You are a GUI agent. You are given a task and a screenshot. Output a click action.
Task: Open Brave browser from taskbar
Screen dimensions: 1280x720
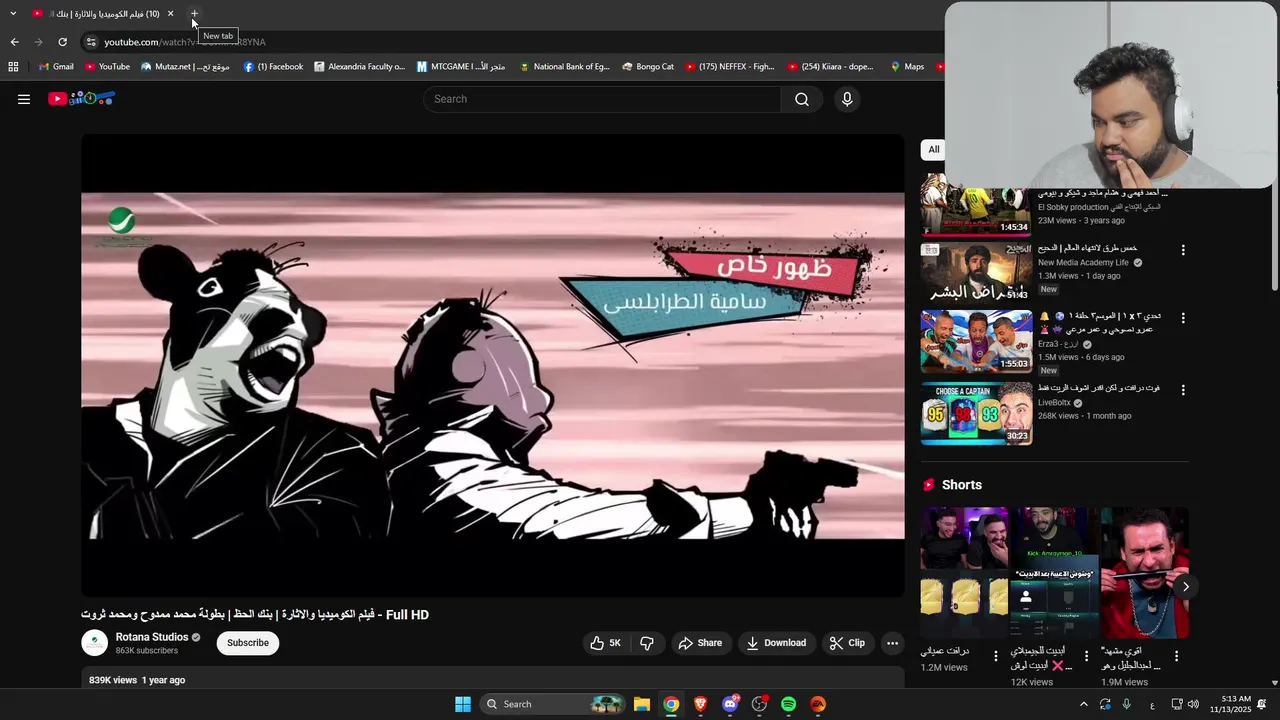(x=701, y=704)
